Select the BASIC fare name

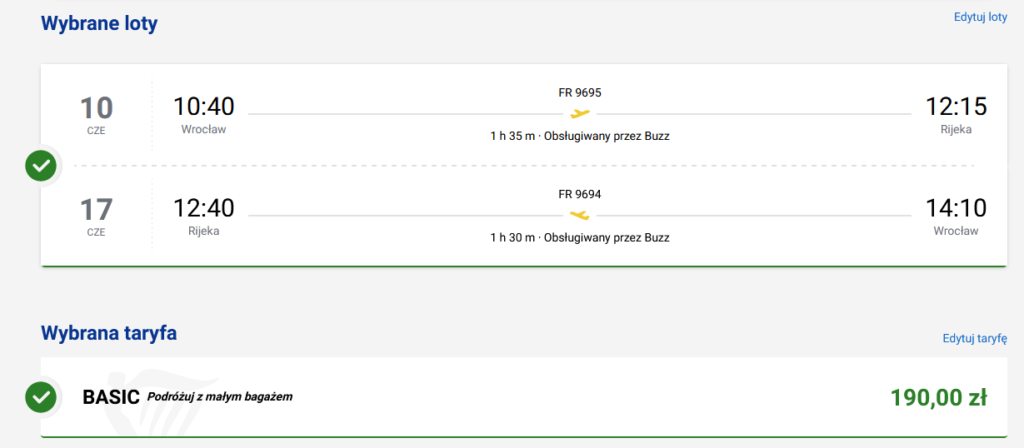coord(110,397)
